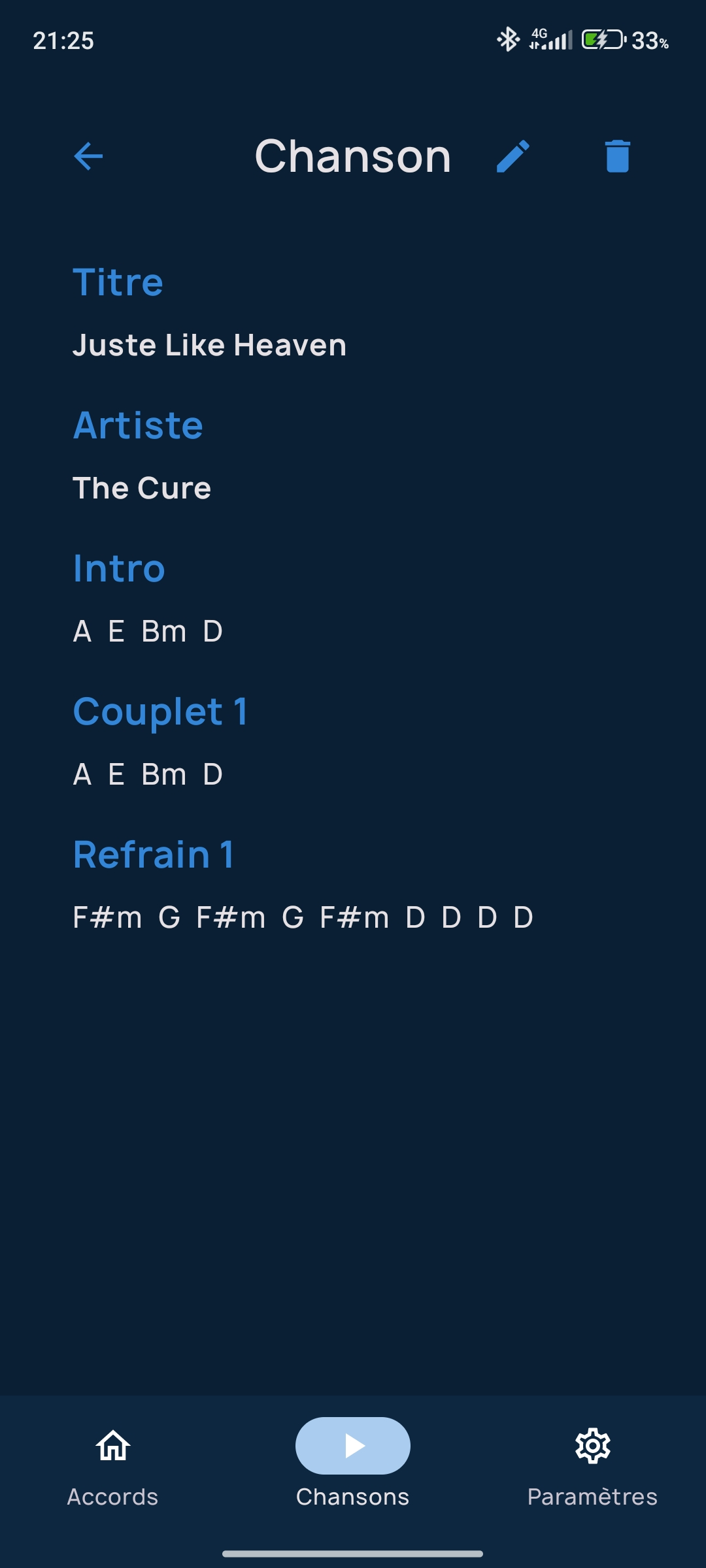
Task: Tap the Chansons play icon
Action: coord(353,1445)
